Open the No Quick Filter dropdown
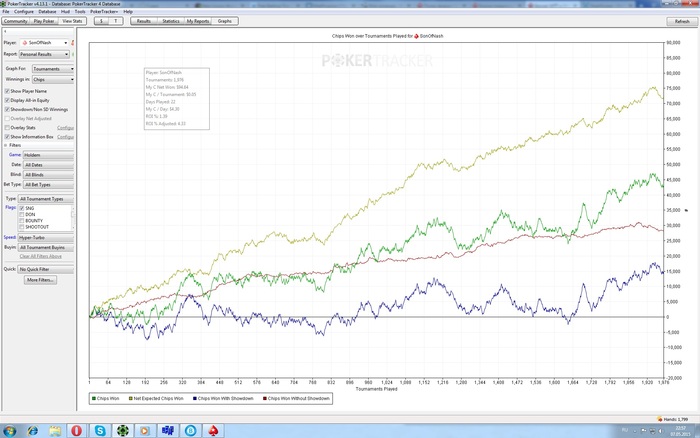The width and height of the screenshot is (700, 438). [46, 270]
